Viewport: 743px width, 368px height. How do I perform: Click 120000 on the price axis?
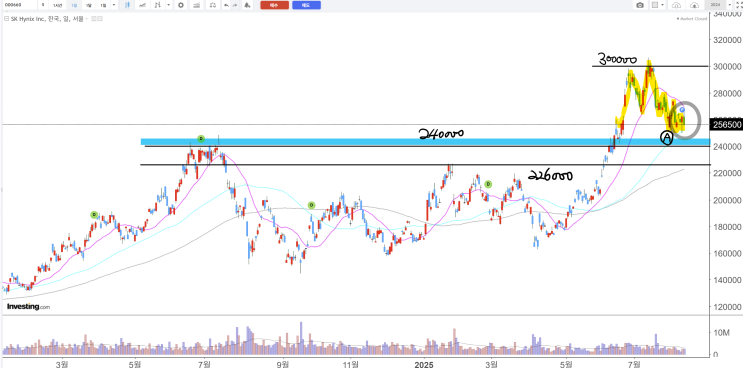pos(727,307)
